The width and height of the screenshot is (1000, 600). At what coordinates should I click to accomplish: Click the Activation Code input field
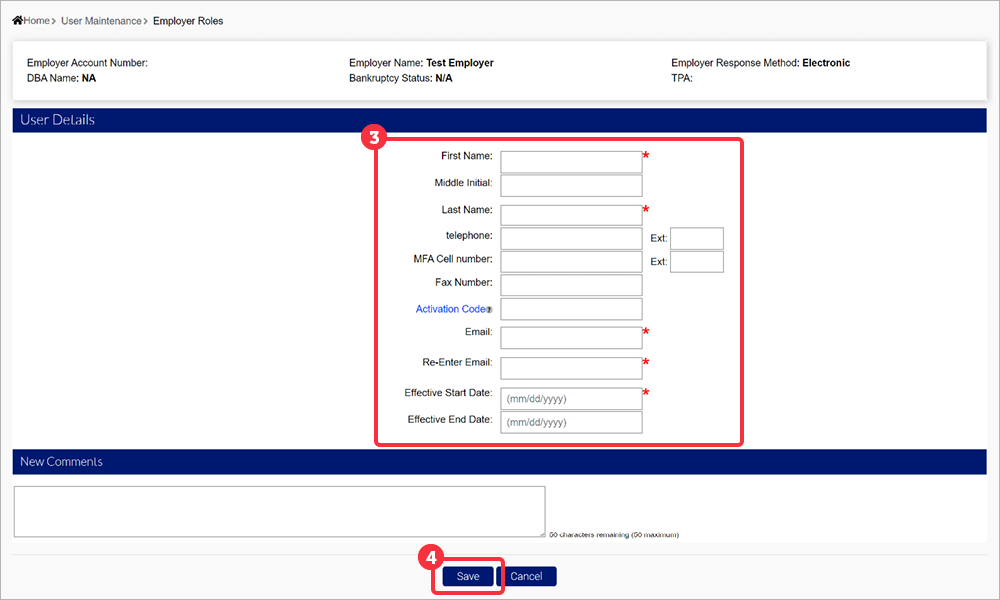pyautogui.click(x=570, y=309)
